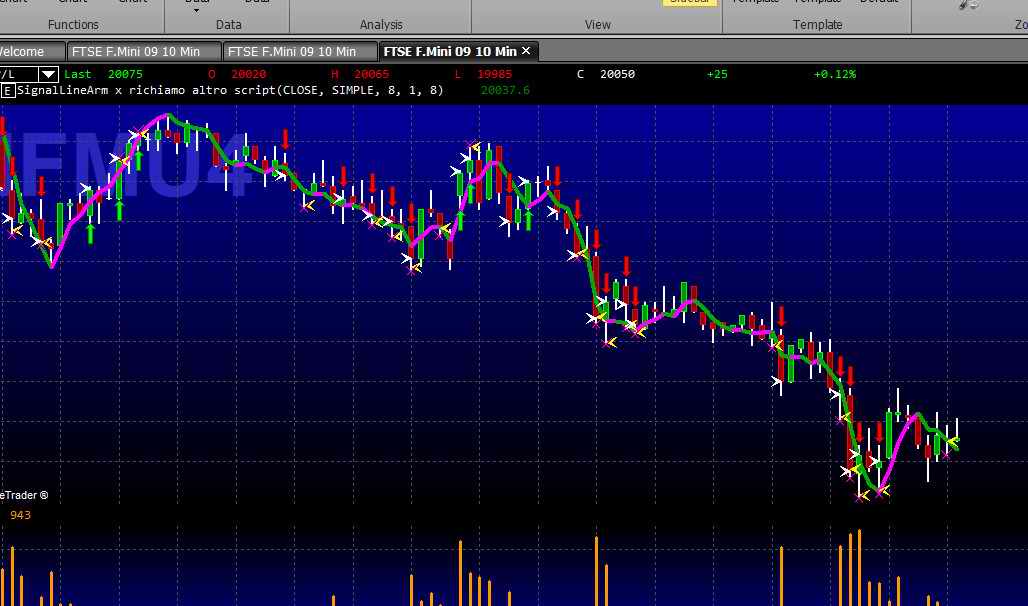The image size is (1028, 606).
Task: Switch to the Welcome tab
Action: (31, 51)
